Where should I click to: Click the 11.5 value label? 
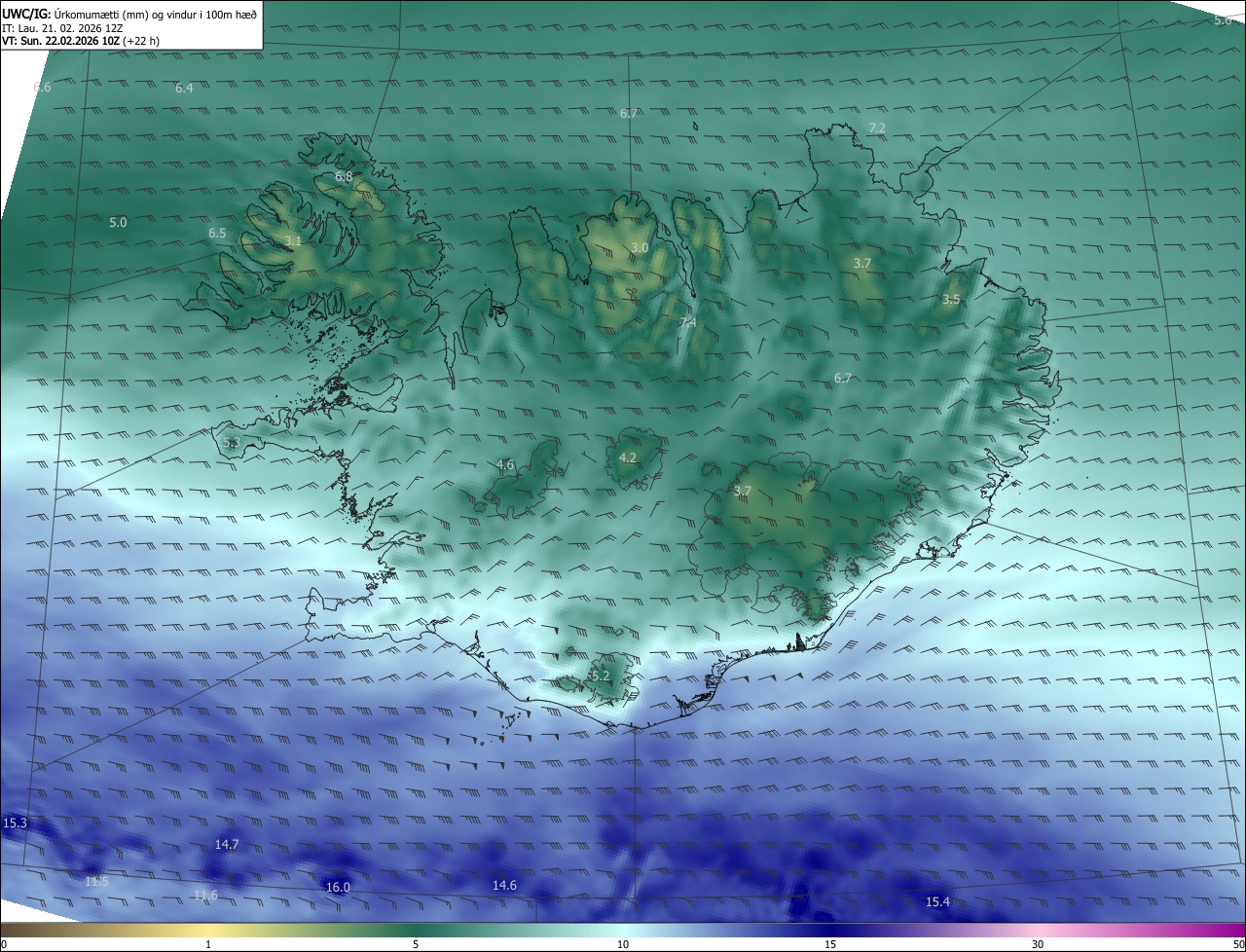(96, 882)
